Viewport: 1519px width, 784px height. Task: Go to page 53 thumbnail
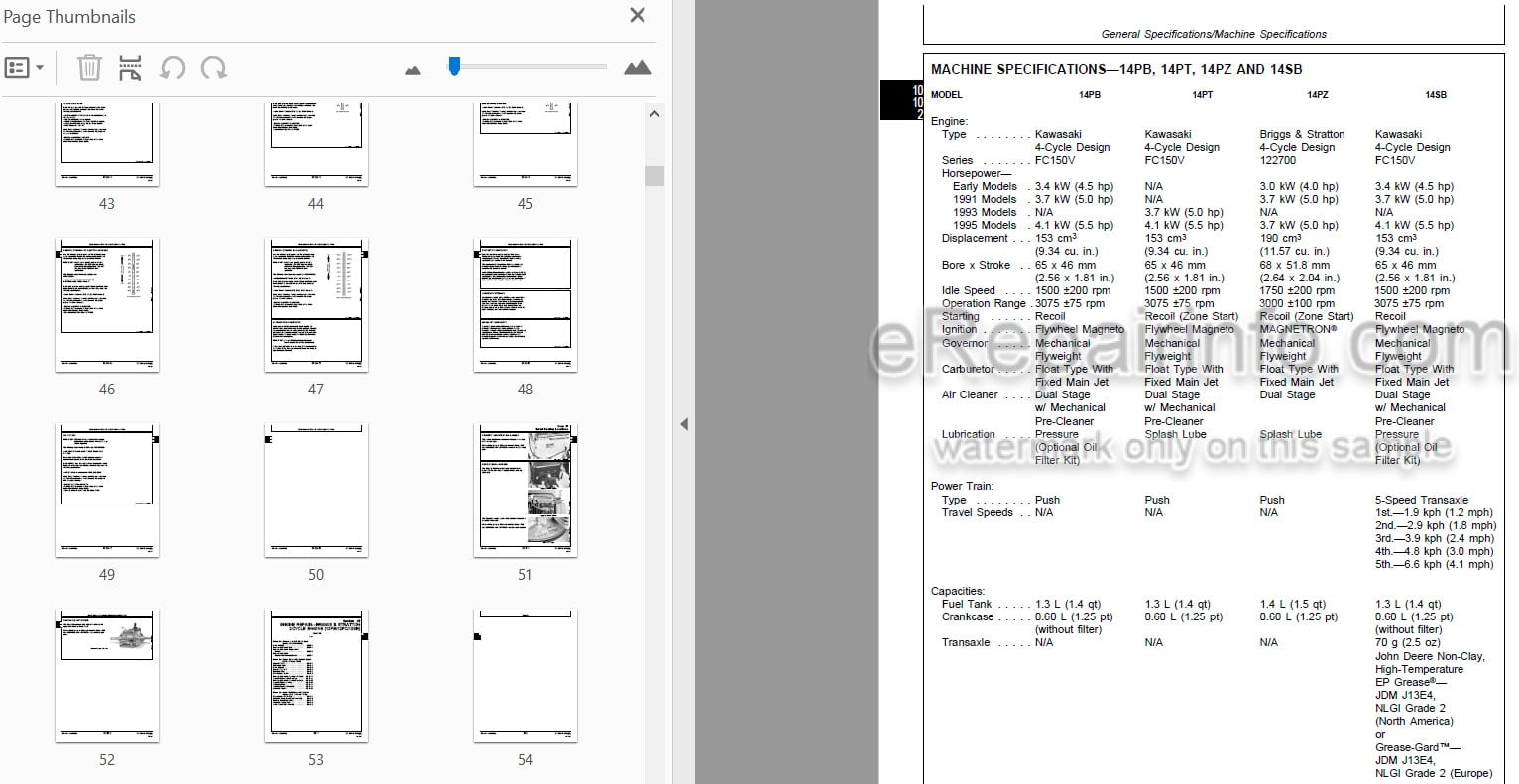pyautogui.click(x=316, y=676)
